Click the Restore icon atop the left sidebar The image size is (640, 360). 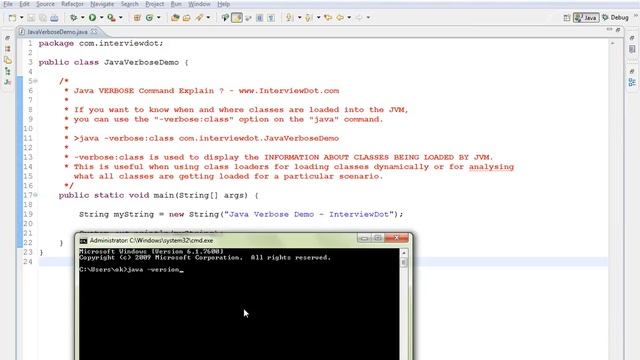point(8,38)
